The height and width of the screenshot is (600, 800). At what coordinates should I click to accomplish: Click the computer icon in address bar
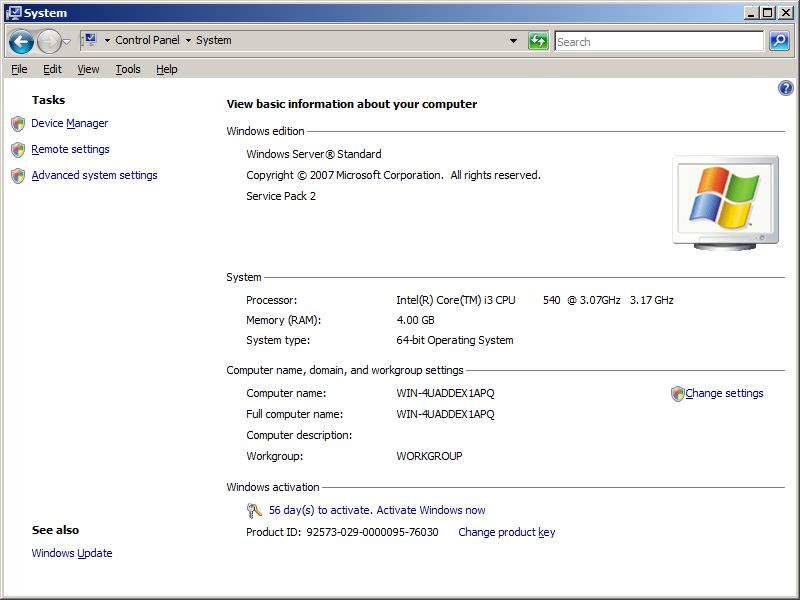(90, 39)
